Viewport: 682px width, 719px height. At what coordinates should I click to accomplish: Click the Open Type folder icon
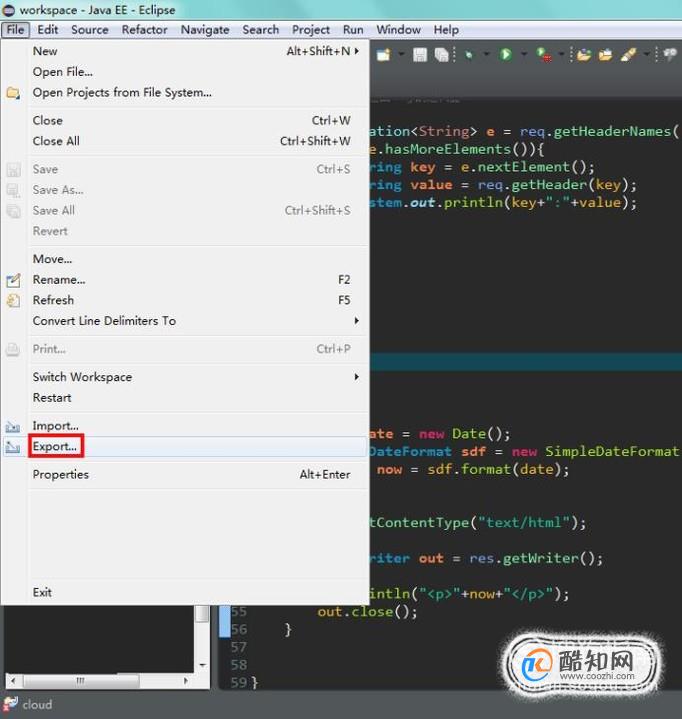583,55
